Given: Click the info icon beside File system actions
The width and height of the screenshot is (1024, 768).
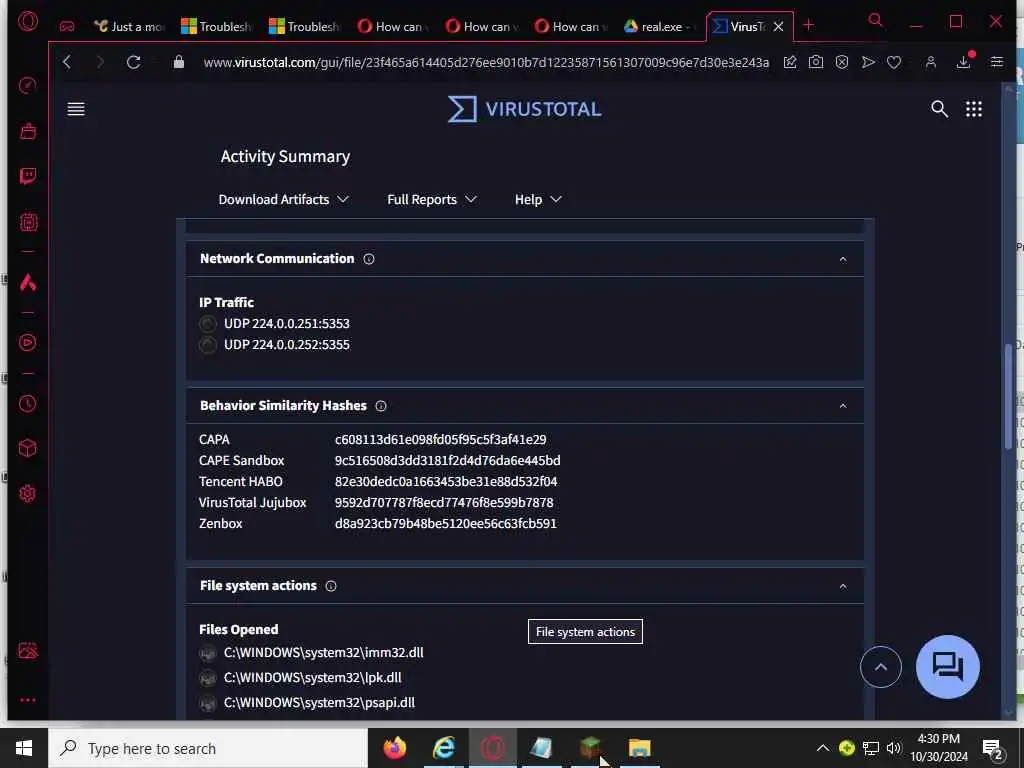Looking at the screenshot, I should click(x=331, y=586).
